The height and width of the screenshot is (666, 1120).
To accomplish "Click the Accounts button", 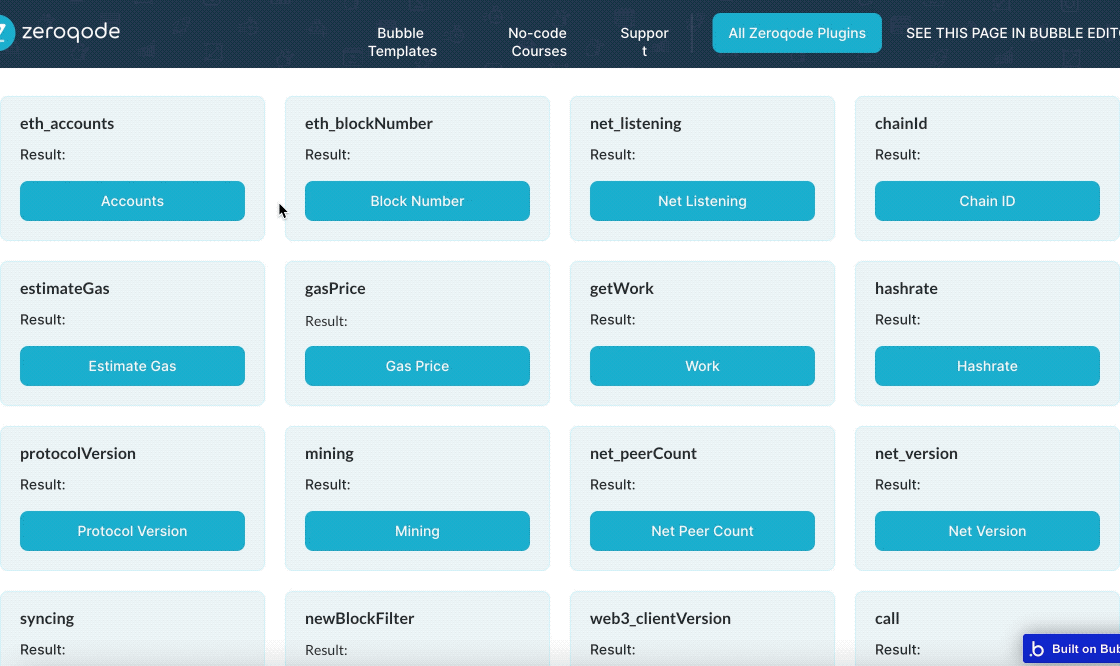I will pyautogui.click(x=132, y=201).
